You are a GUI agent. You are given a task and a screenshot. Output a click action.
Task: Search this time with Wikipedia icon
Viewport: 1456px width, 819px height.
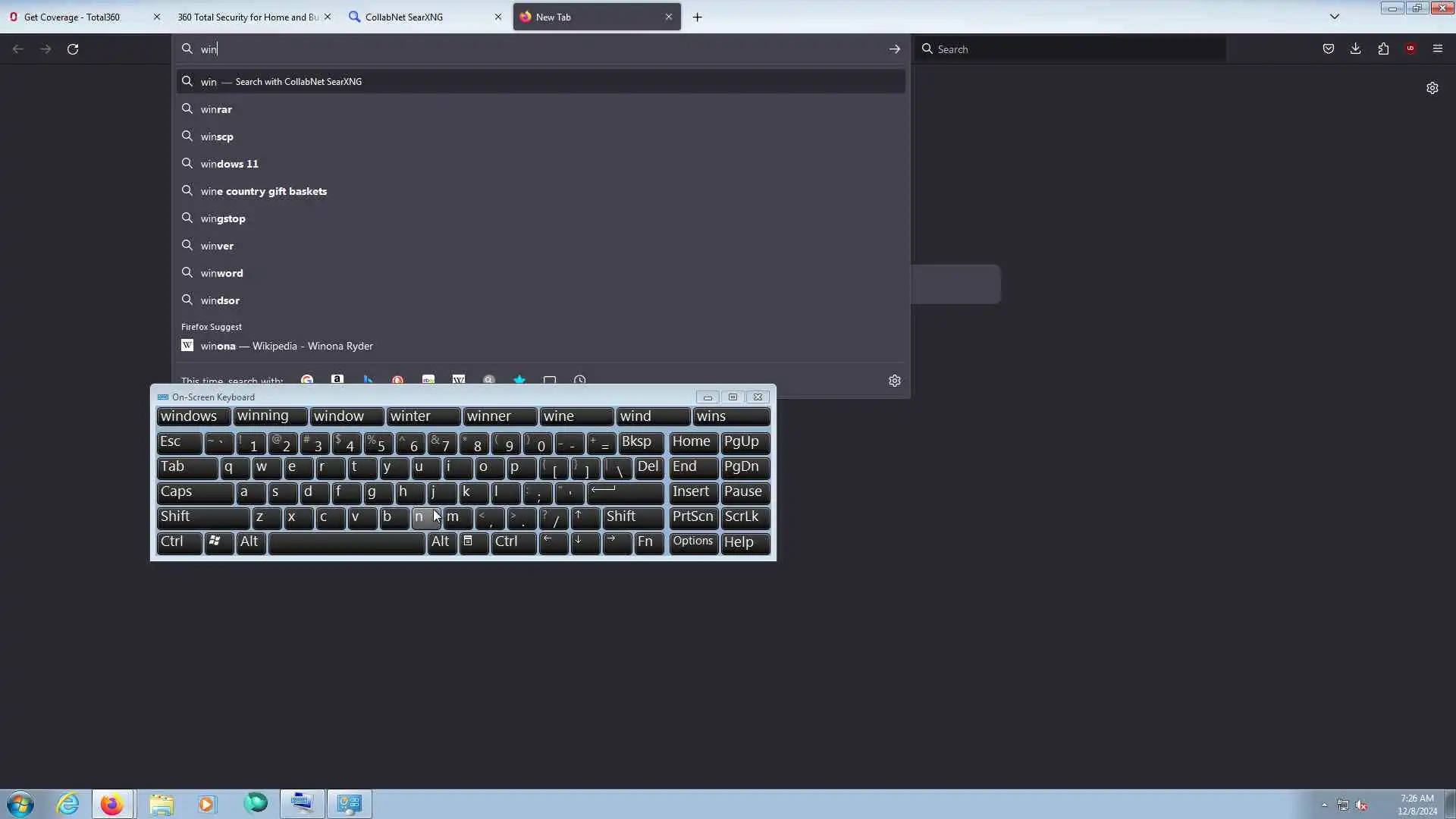pos(459,380)
